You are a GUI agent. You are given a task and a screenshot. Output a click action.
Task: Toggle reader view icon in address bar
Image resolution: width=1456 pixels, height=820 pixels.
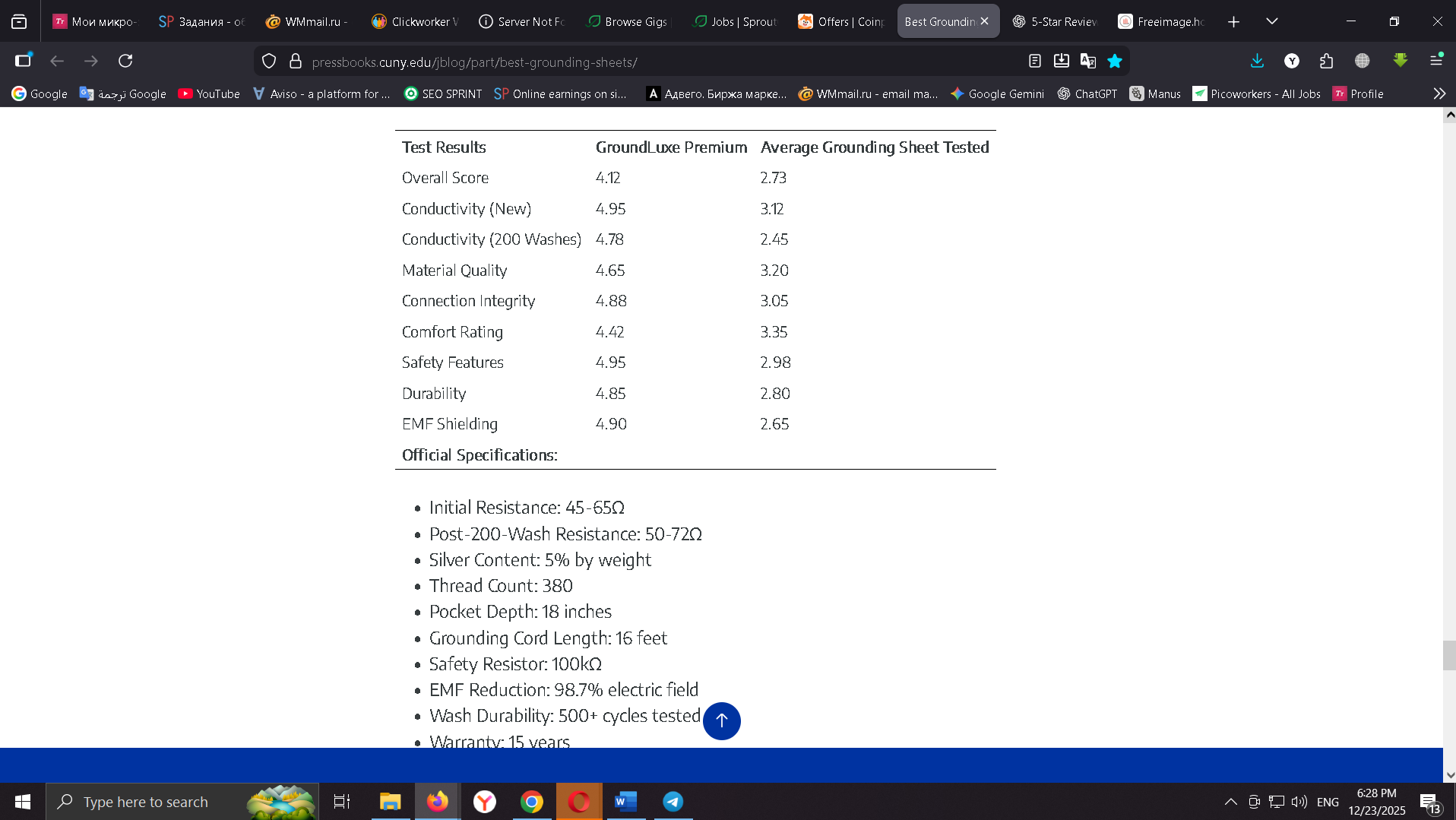(x=1035, y=61)
